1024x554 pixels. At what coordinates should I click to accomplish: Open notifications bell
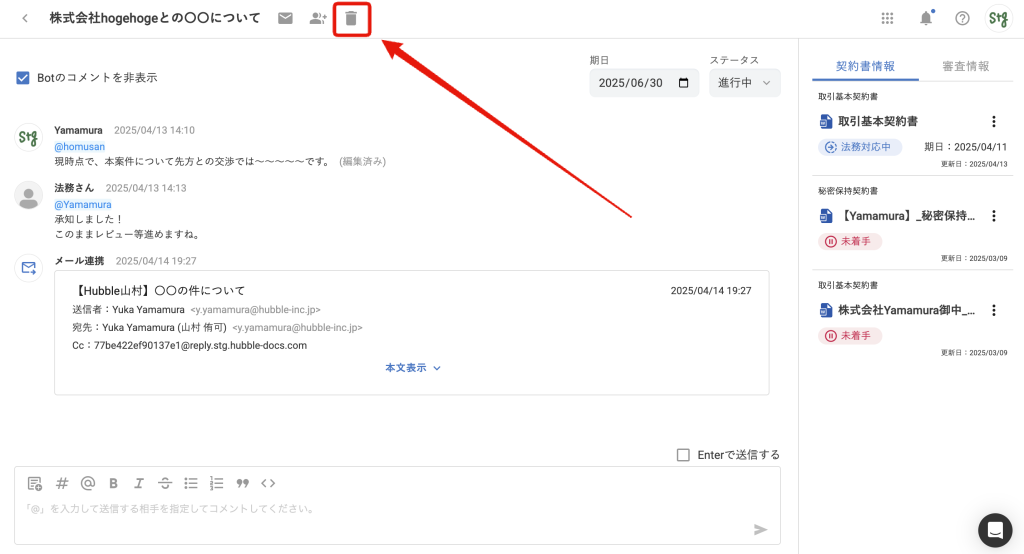tap(926, 18)
